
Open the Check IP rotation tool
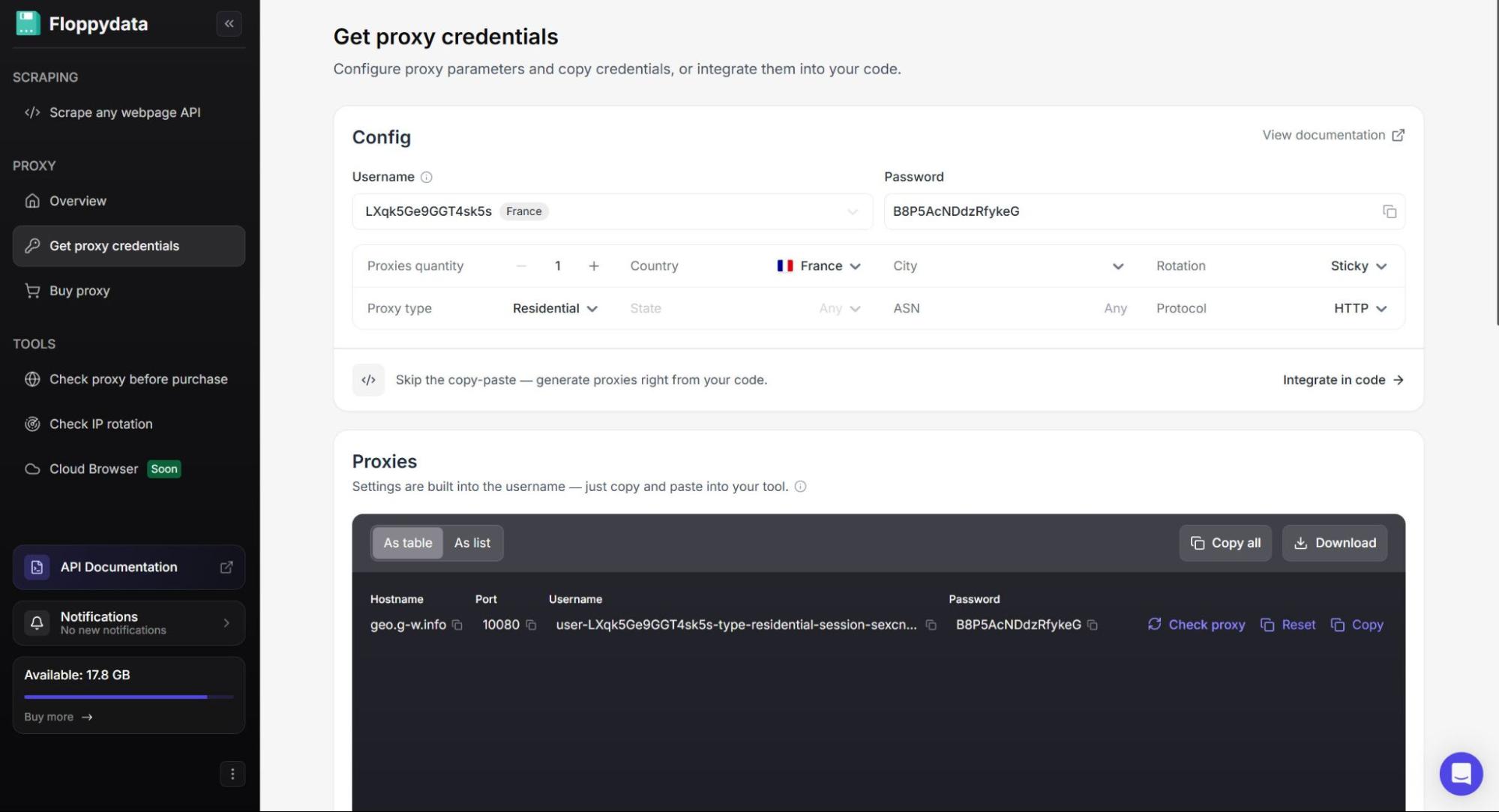click(x=129, y=424)
